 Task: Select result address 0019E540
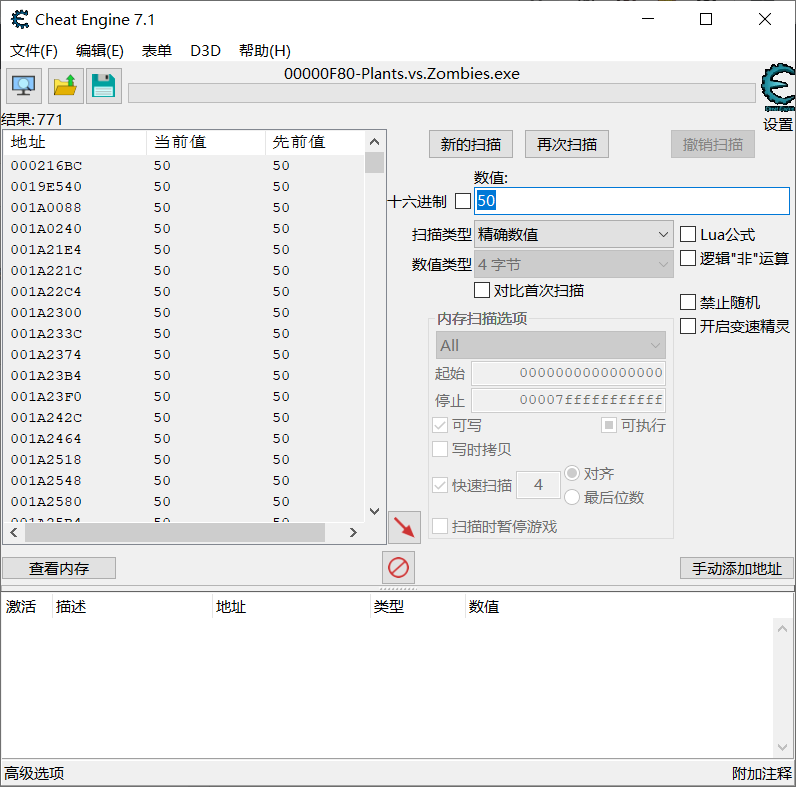pyautogui.click(x=46, y=186)
